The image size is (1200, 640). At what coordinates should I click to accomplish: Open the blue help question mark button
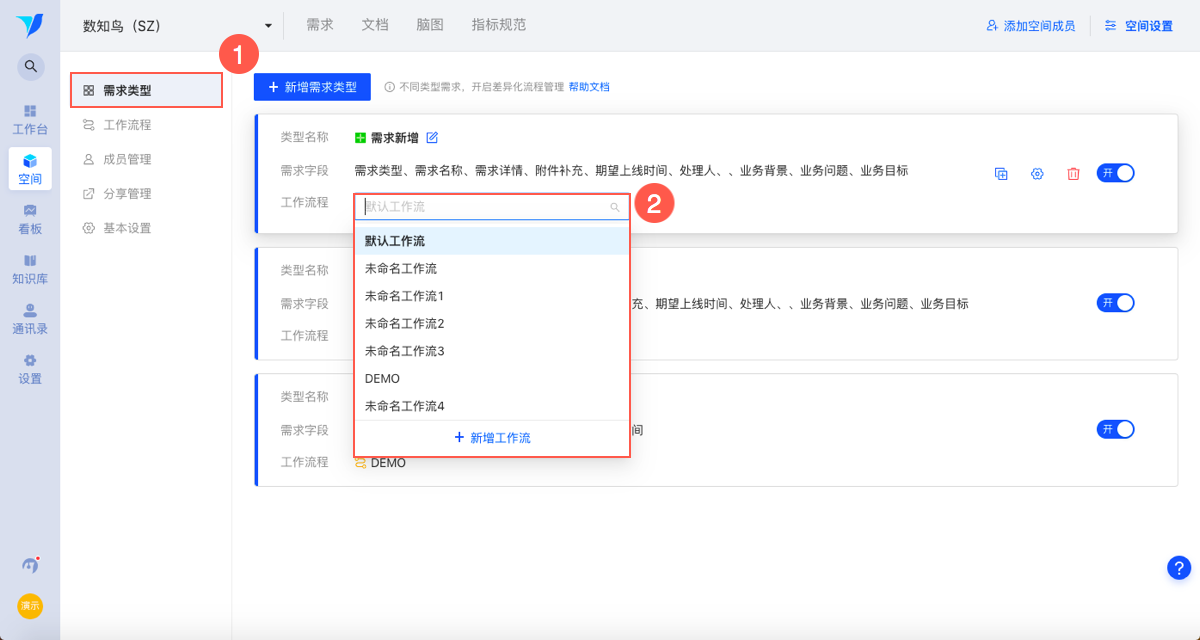click(x=1179, y=567)
